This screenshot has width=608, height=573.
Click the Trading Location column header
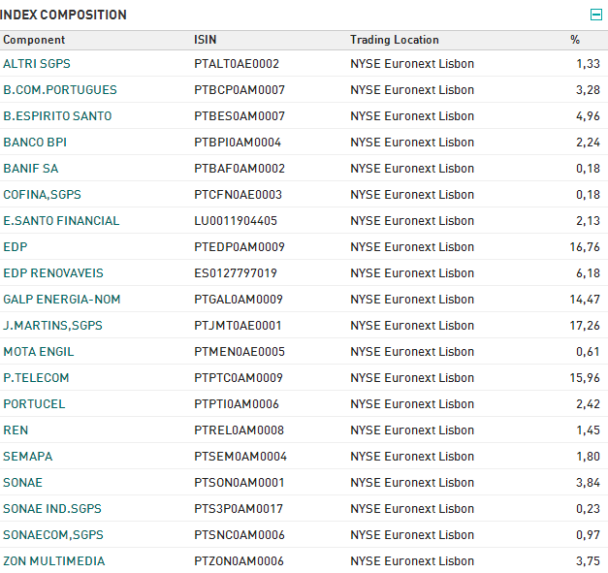pyautogui.click(x=395, y=40)
